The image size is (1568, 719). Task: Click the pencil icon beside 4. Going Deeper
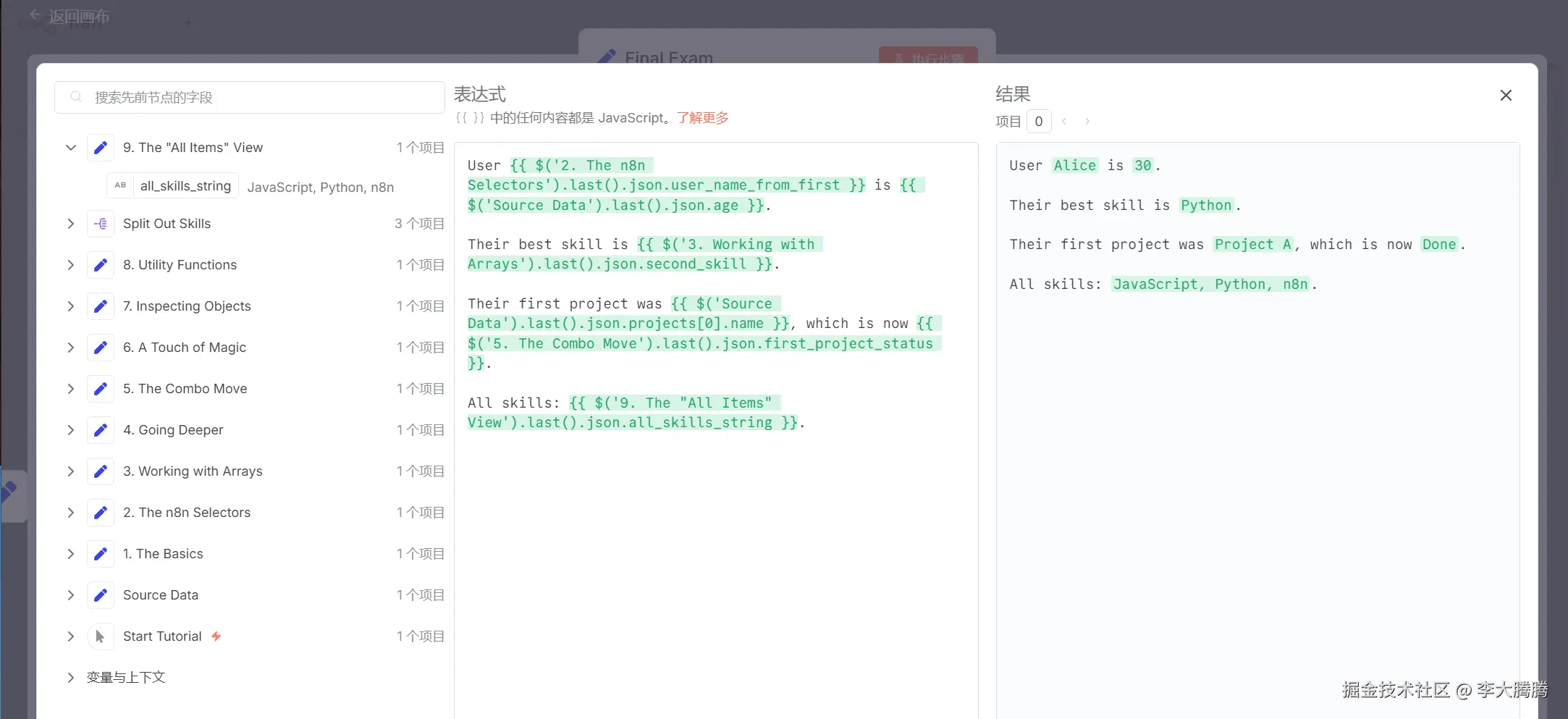[101, 430]
